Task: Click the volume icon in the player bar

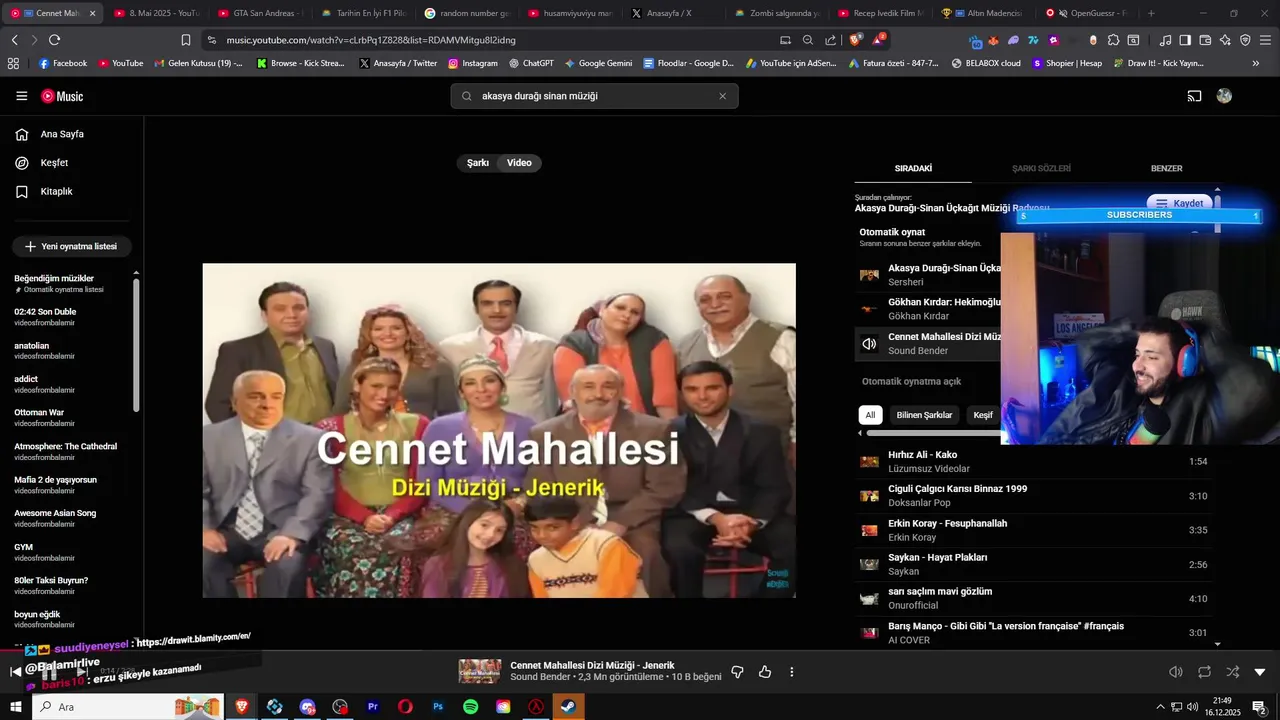Action: click(x=1176, y=672)
